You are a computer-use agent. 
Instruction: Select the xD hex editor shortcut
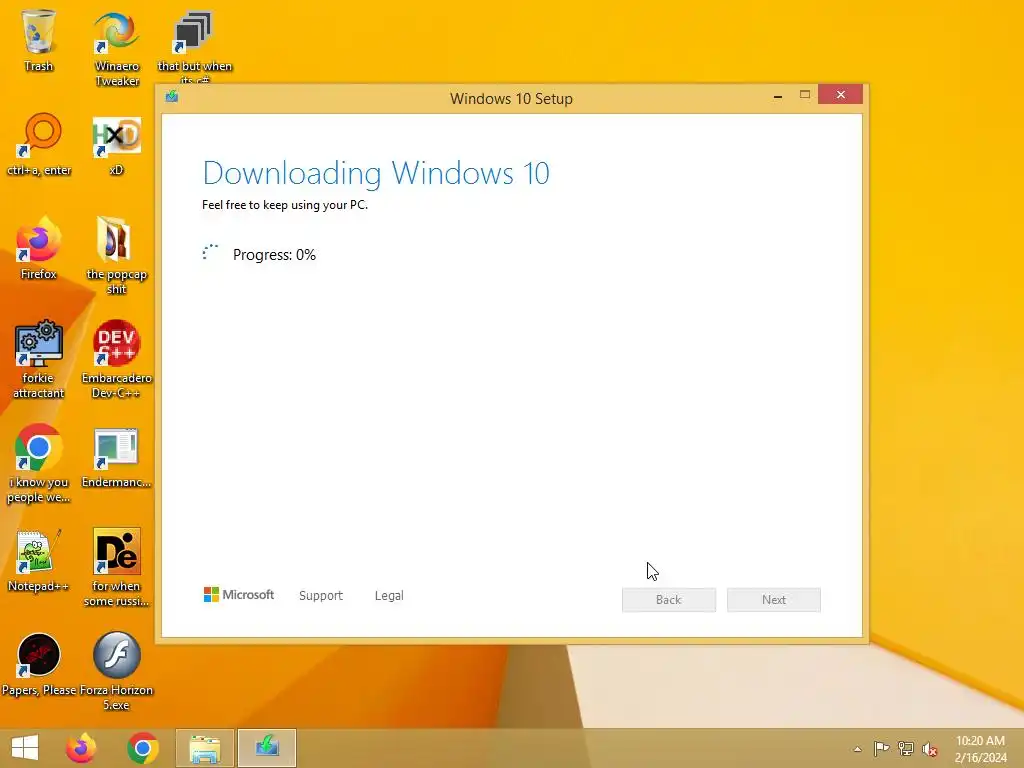[116, 145]
